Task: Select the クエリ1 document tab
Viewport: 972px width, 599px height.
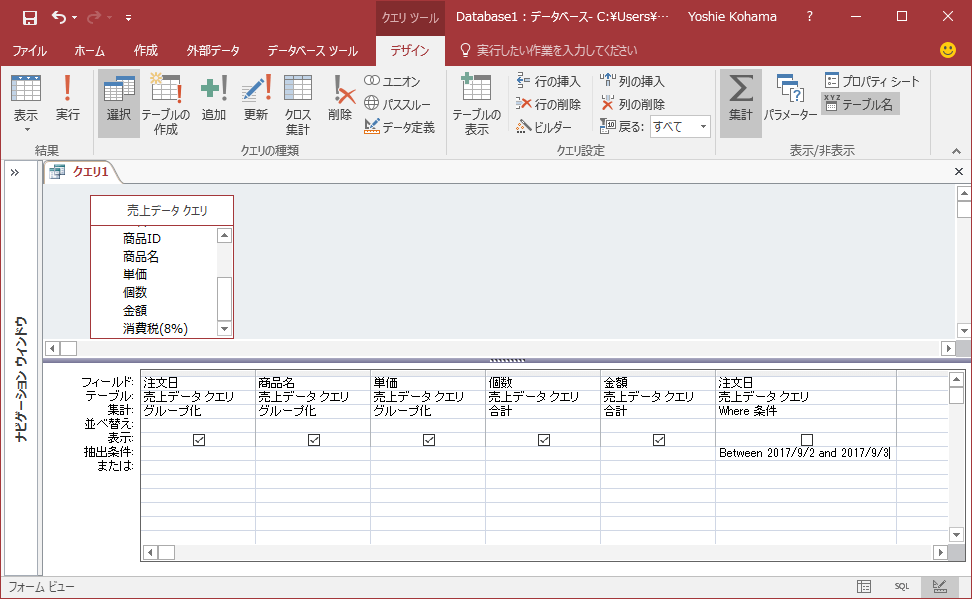Action: point(82,172)
